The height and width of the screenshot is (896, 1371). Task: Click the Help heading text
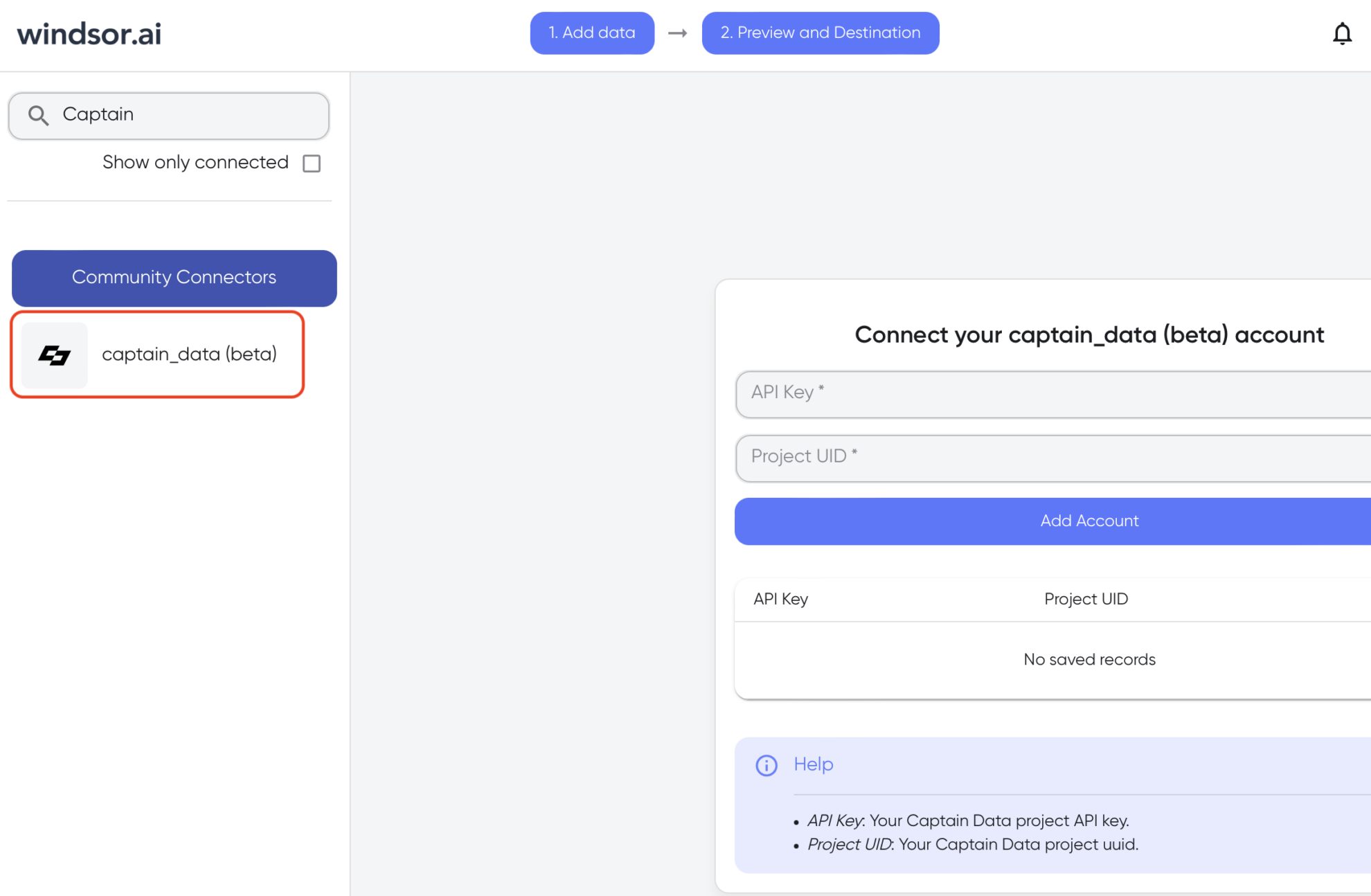(813, 764)
